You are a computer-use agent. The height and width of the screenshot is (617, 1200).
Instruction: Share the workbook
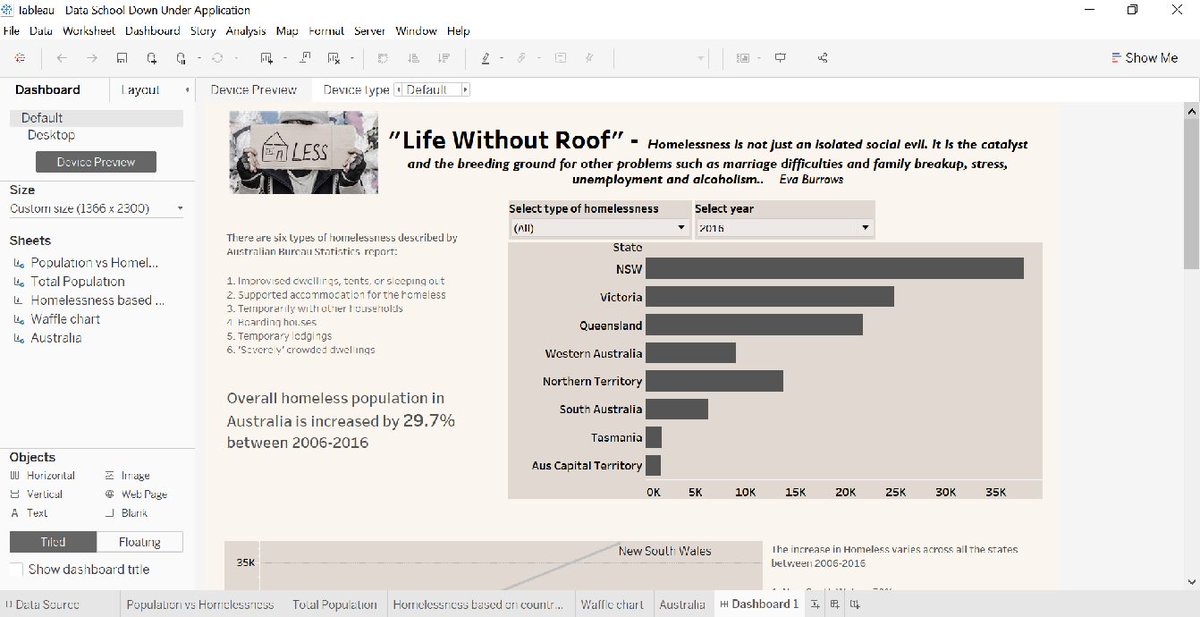coord(822,57)
